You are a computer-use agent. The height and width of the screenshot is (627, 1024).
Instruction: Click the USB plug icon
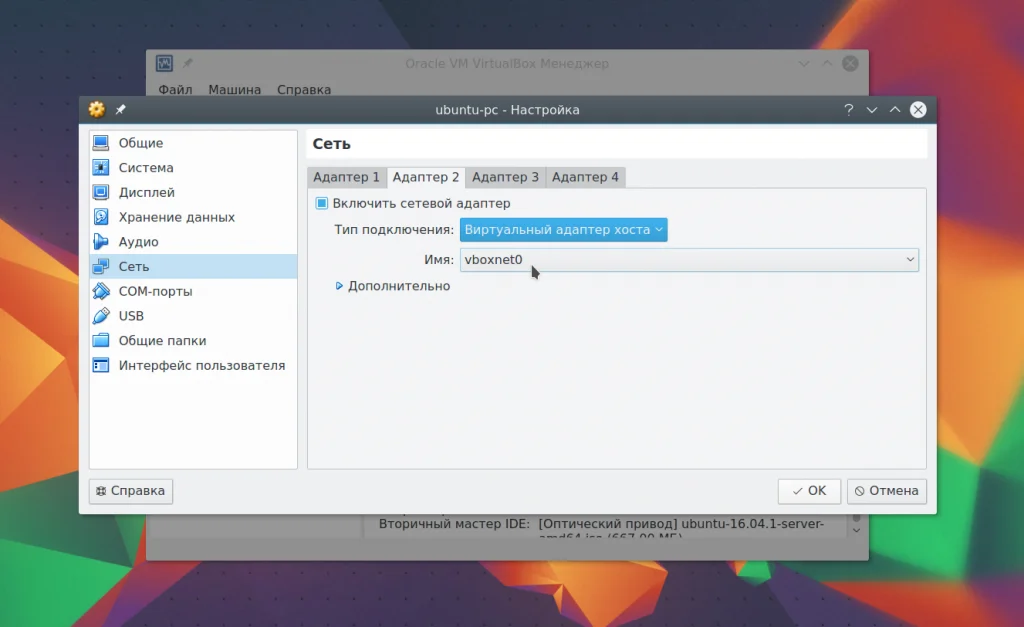[x=101, y=316]
